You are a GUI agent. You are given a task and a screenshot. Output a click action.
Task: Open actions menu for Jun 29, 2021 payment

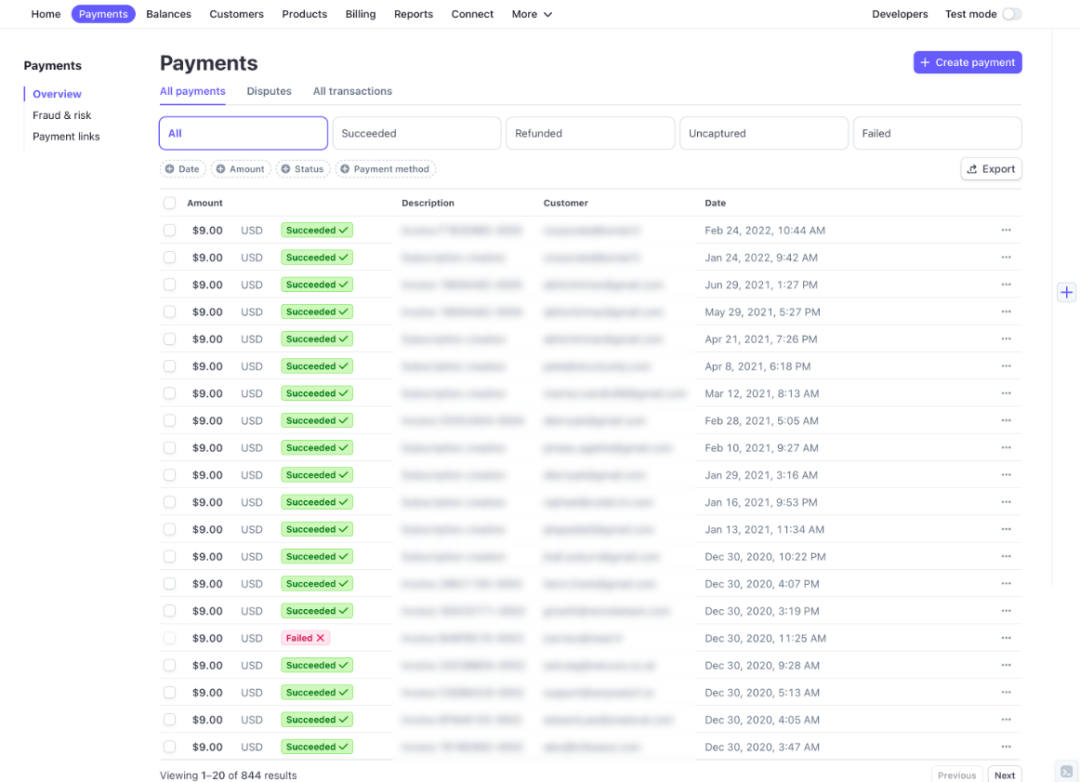tap(1006, 285)
